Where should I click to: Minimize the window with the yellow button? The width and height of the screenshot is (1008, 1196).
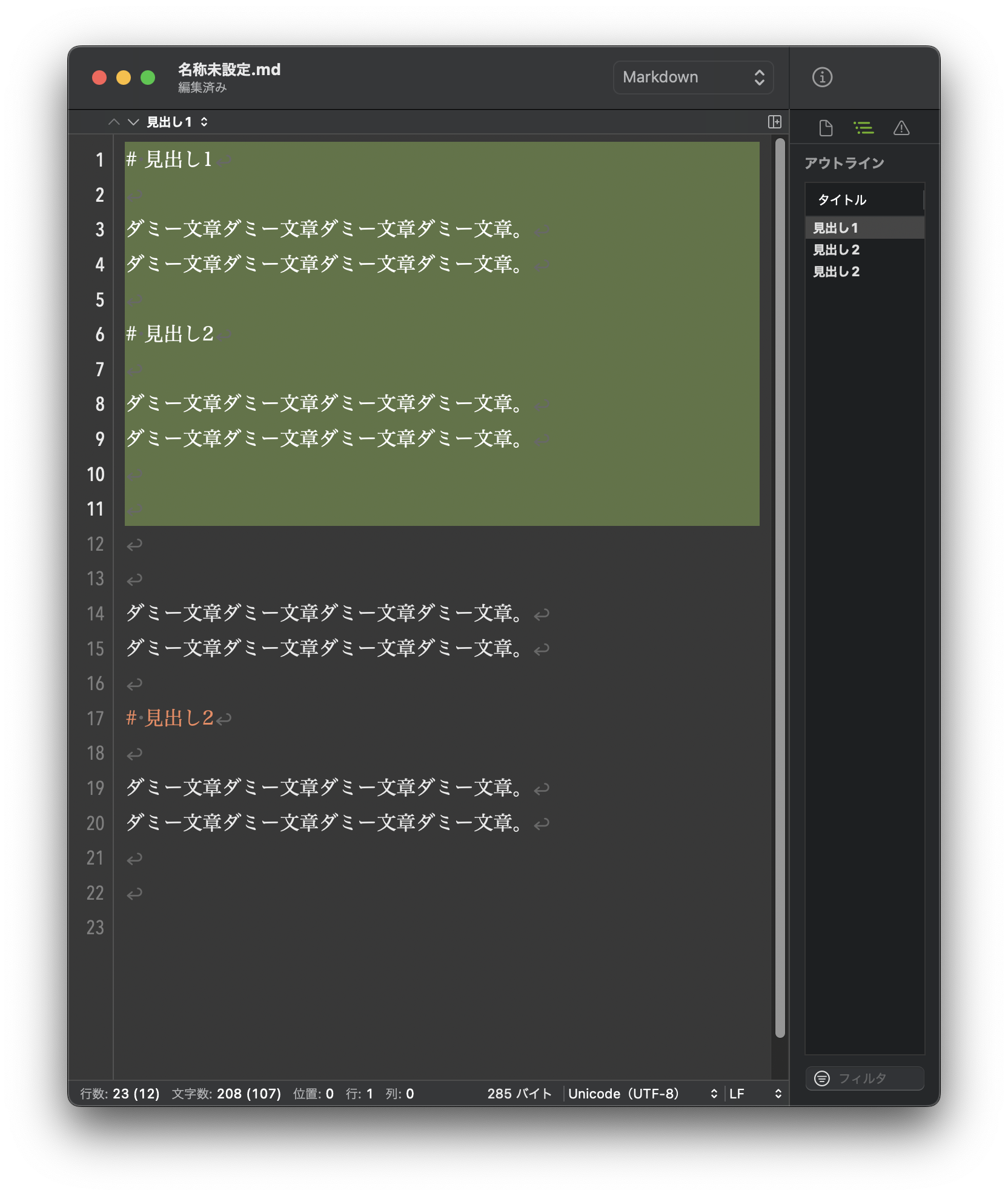coord(124,78)
